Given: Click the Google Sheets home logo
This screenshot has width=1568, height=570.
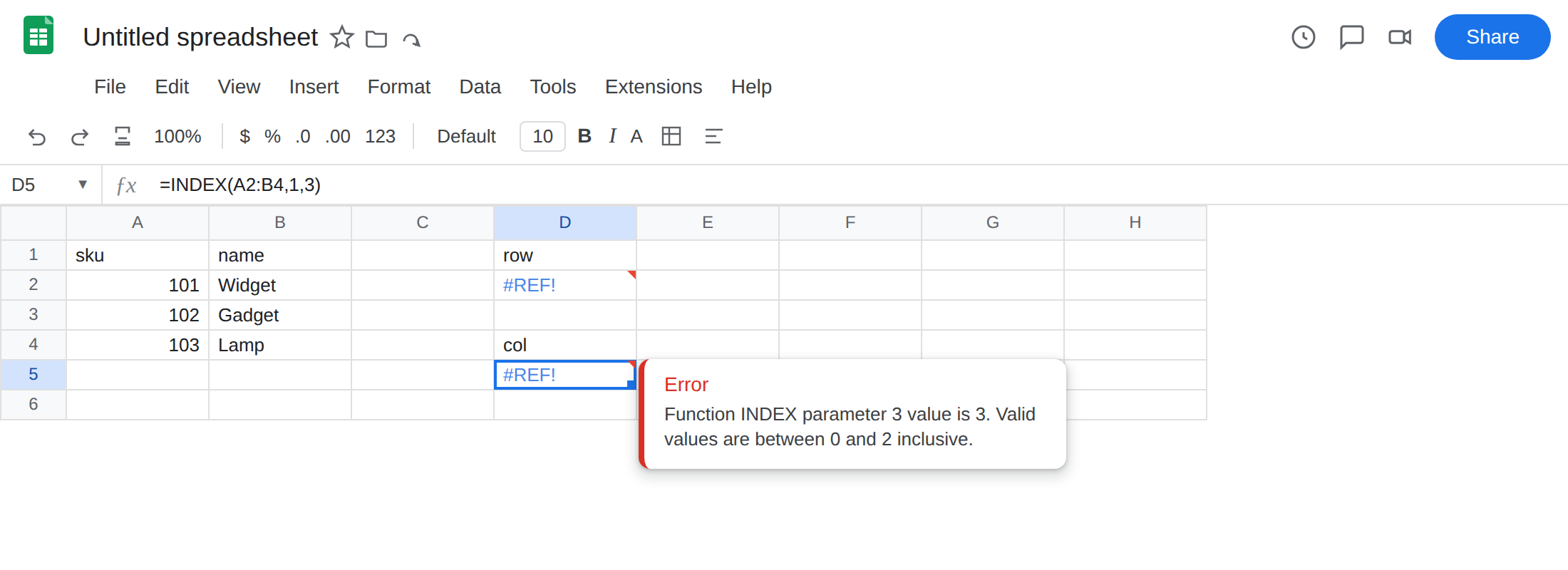Looking at the screenshot, I should (x=38, y=36).
